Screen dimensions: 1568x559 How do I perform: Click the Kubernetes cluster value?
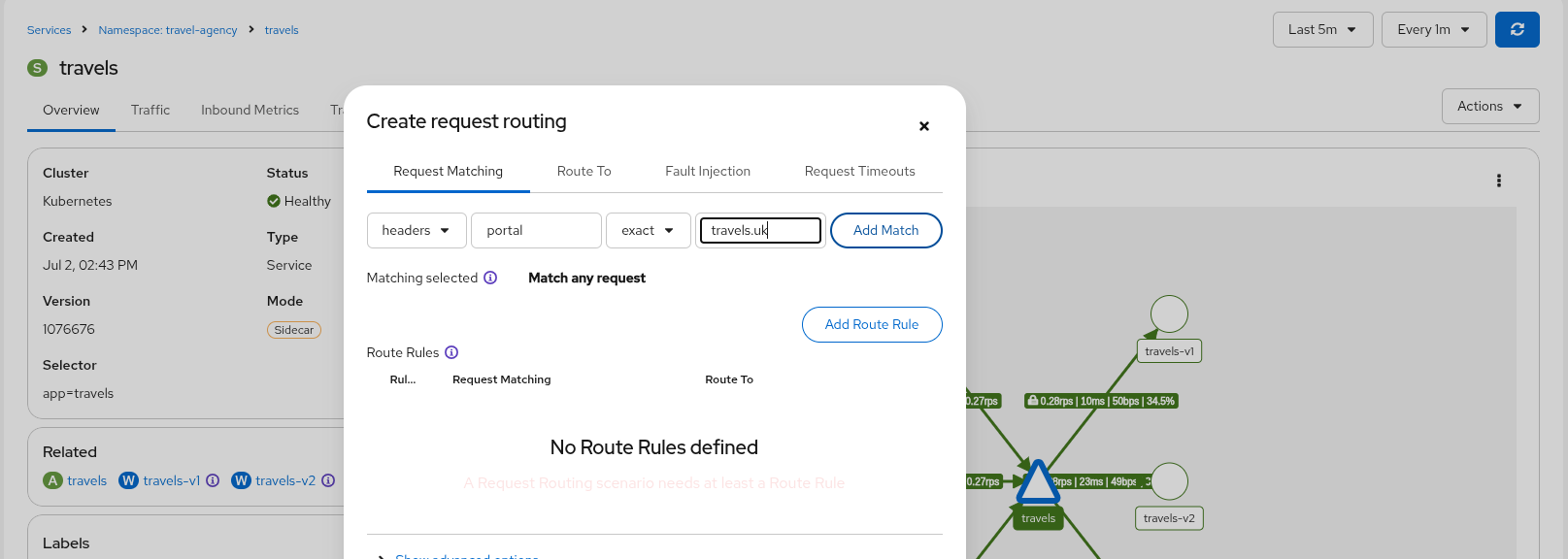[78, 201]
